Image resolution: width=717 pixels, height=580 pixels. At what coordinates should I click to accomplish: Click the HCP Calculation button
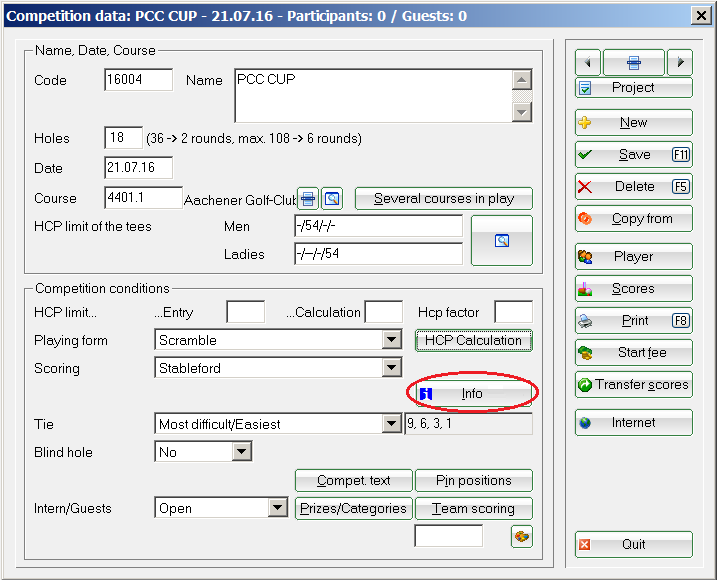click(473, 341)
